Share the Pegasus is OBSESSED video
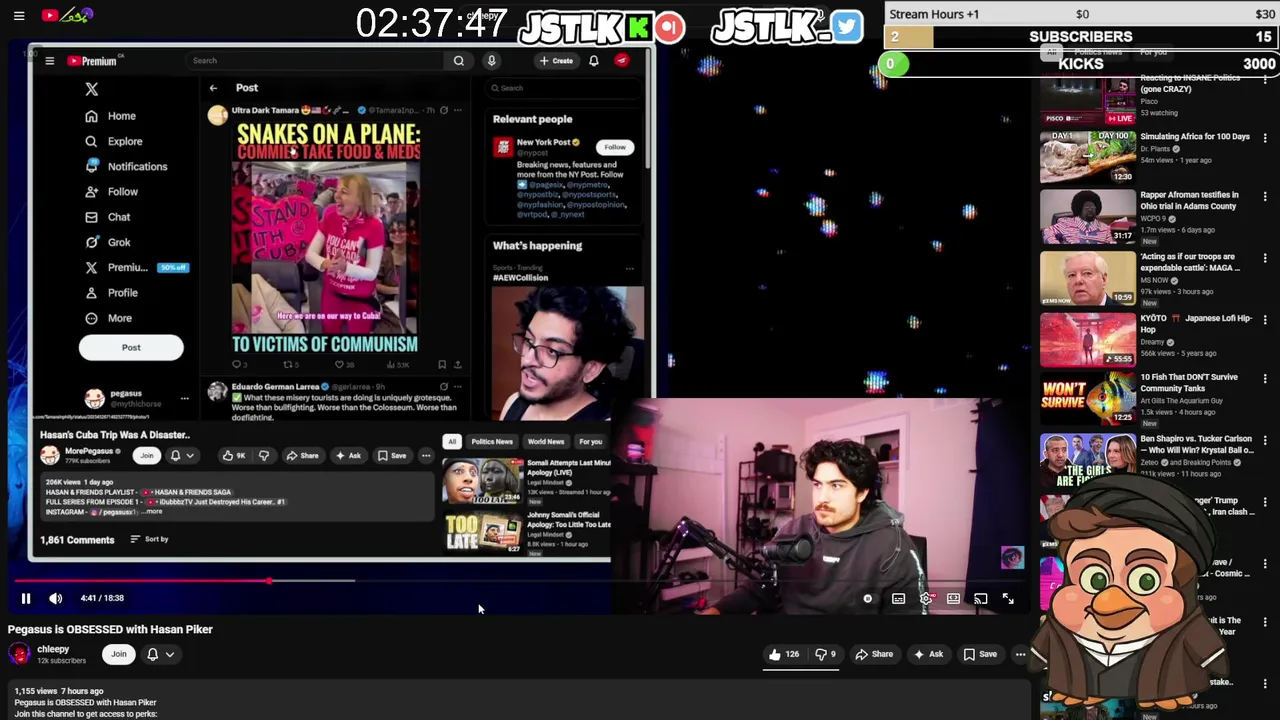The height and width of the screenshot is (720, 1280). pos(874,654)
